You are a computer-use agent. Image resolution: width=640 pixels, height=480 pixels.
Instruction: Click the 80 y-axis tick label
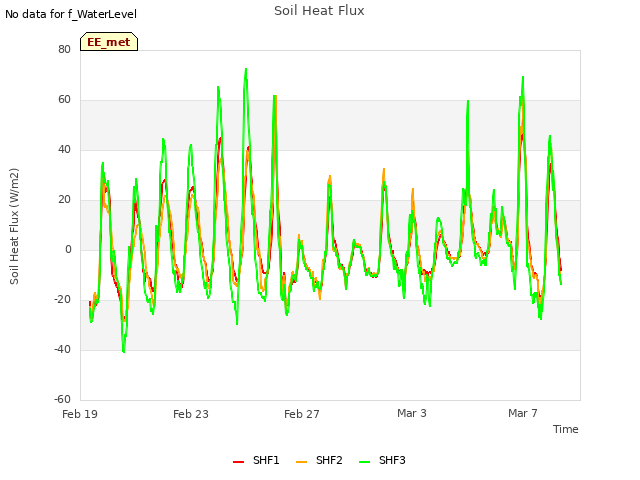click(64, 49)
